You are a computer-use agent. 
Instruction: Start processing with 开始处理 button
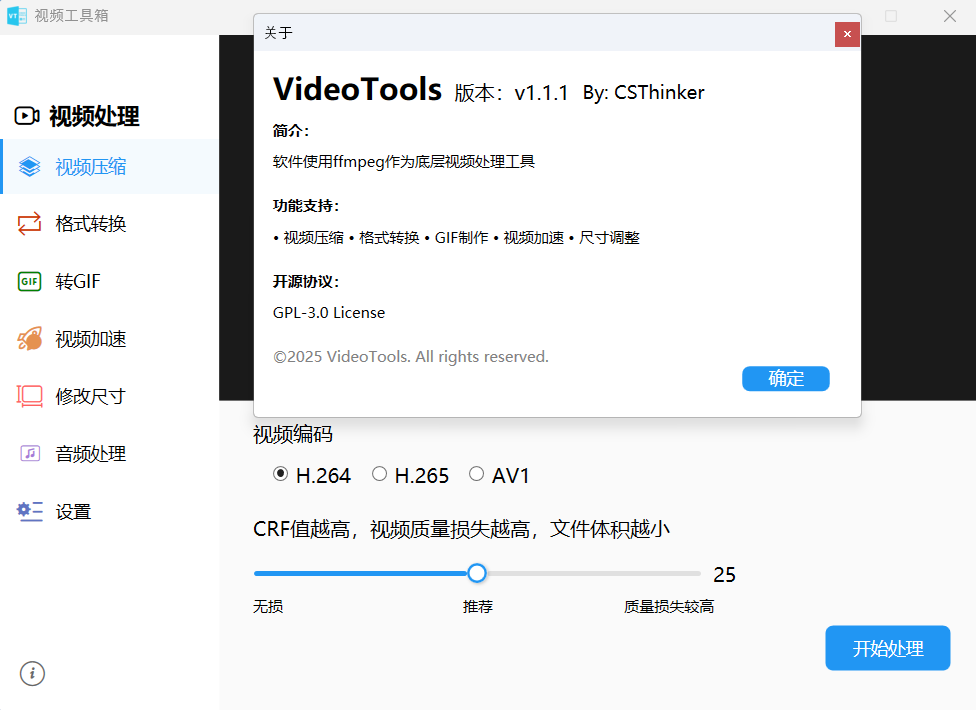888,648
